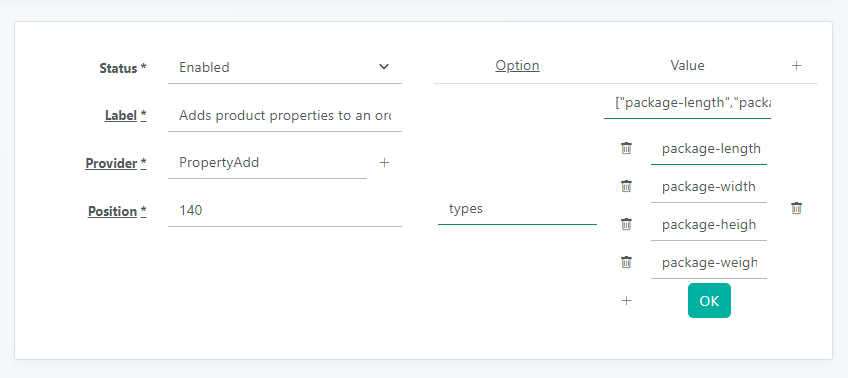
Task: Delete the package-length entry
Action: [626, 148]
